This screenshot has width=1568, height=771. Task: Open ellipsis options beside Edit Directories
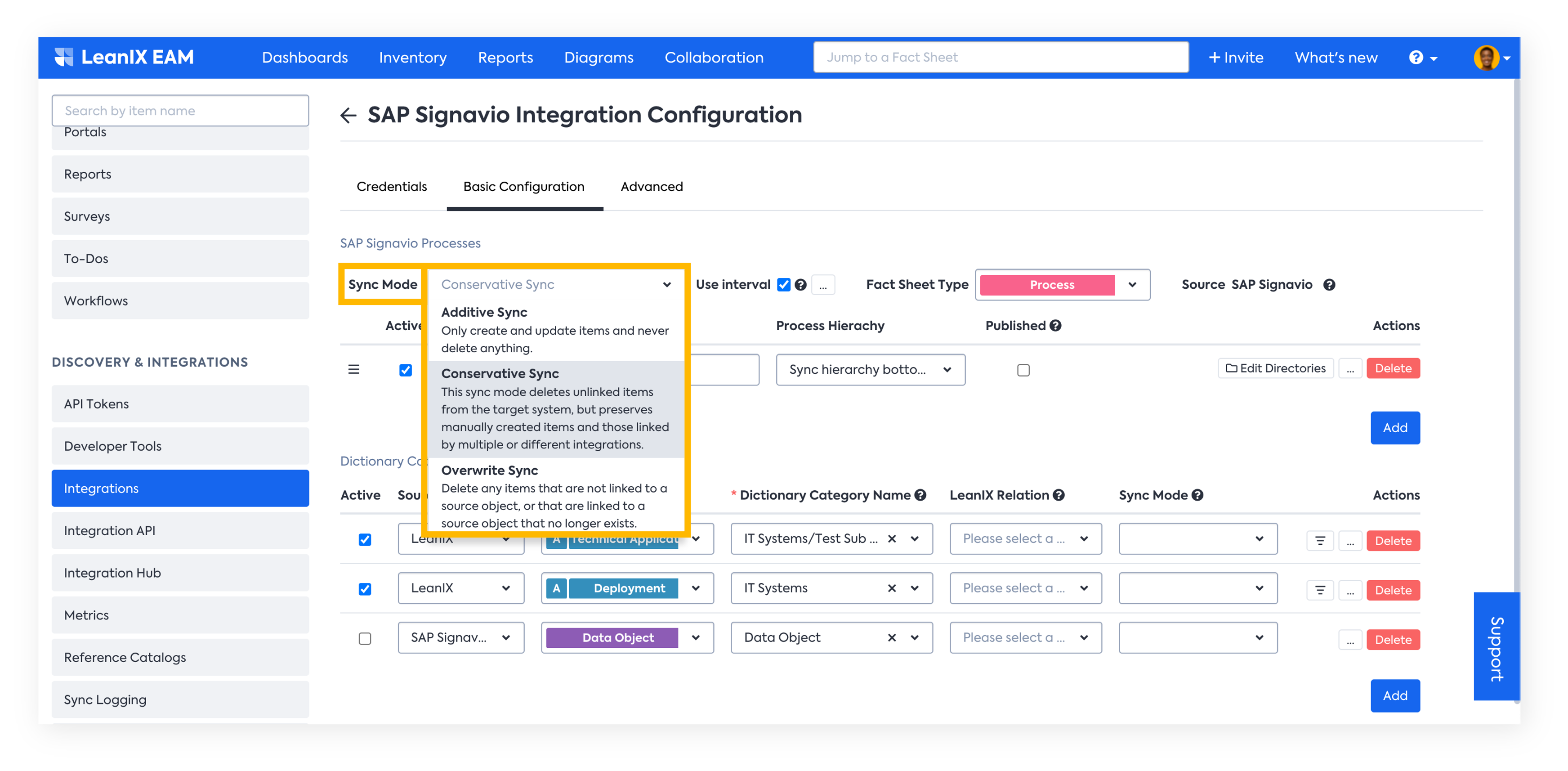pos(1350,368)
